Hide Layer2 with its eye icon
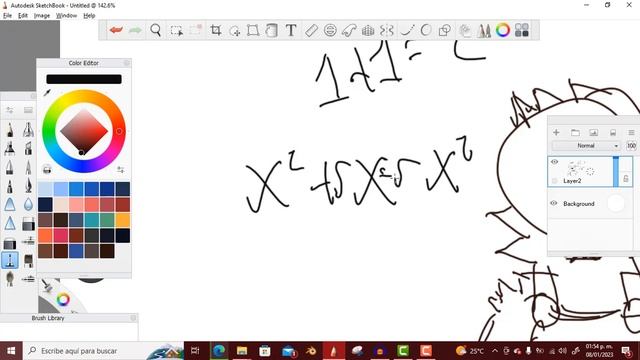640x360 pixels. 554,162
